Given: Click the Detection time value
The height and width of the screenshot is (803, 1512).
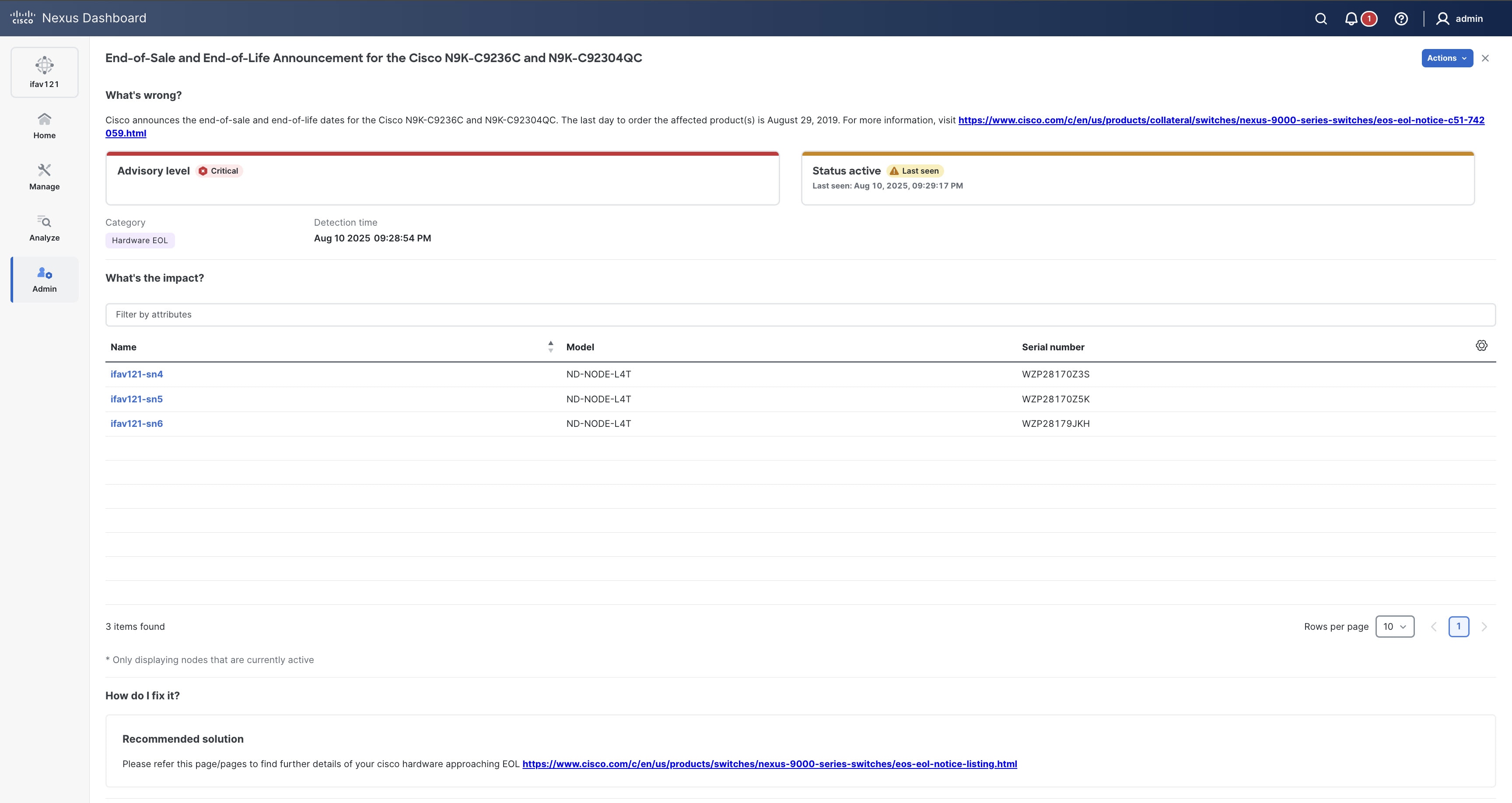Looking at the screenshot, I should 372,238.
